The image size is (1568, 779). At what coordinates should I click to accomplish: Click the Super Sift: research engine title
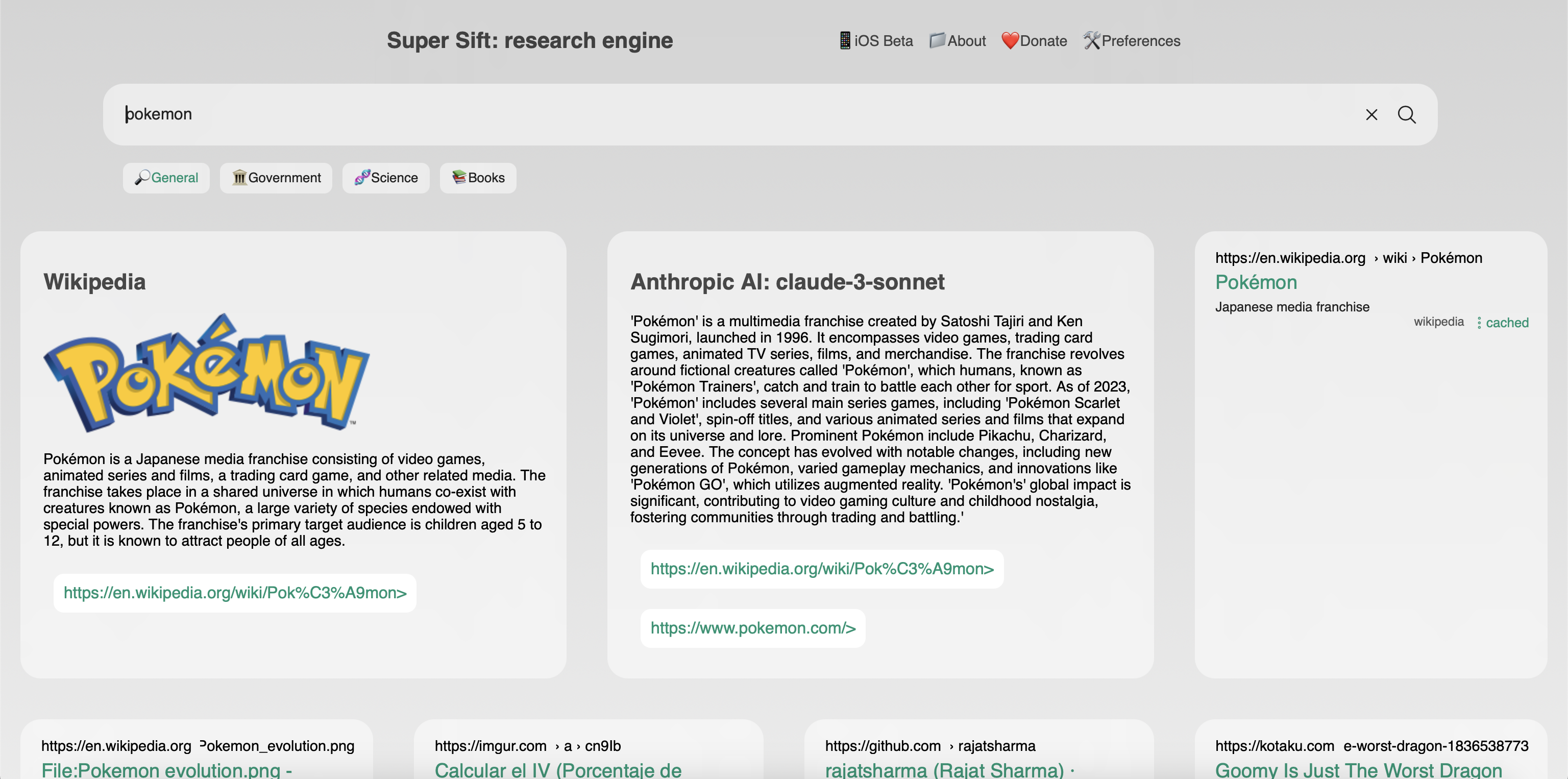point(530,40)
